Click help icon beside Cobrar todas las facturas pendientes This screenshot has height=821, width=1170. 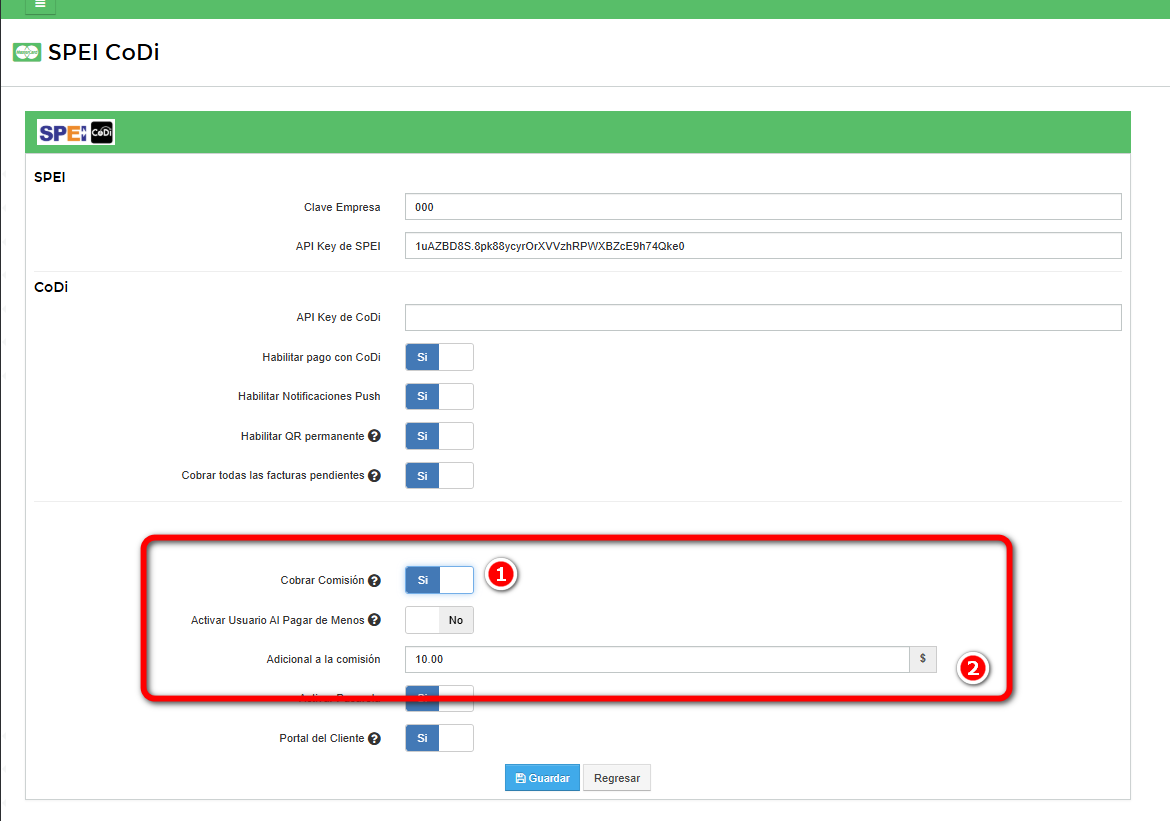click(374, 476)
